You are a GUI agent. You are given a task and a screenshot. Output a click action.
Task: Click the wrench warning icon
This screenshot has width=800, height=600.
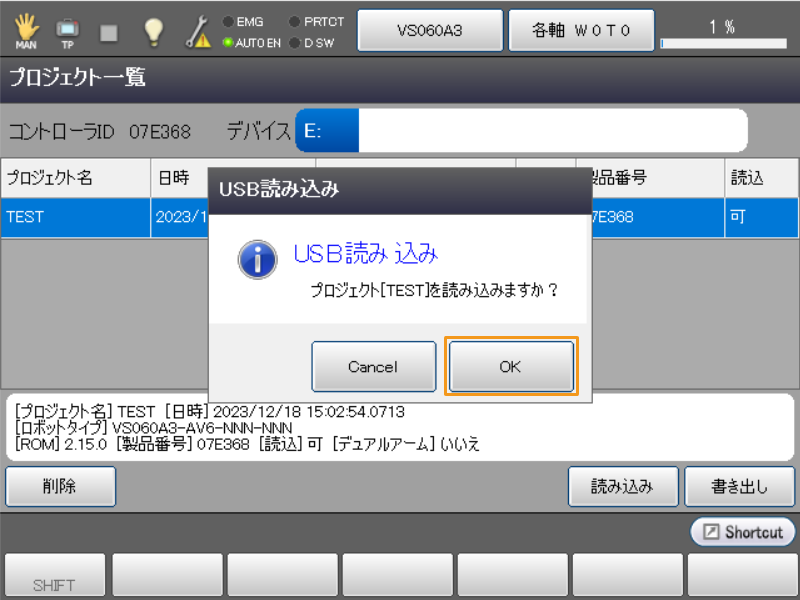[x=198, y=32]
